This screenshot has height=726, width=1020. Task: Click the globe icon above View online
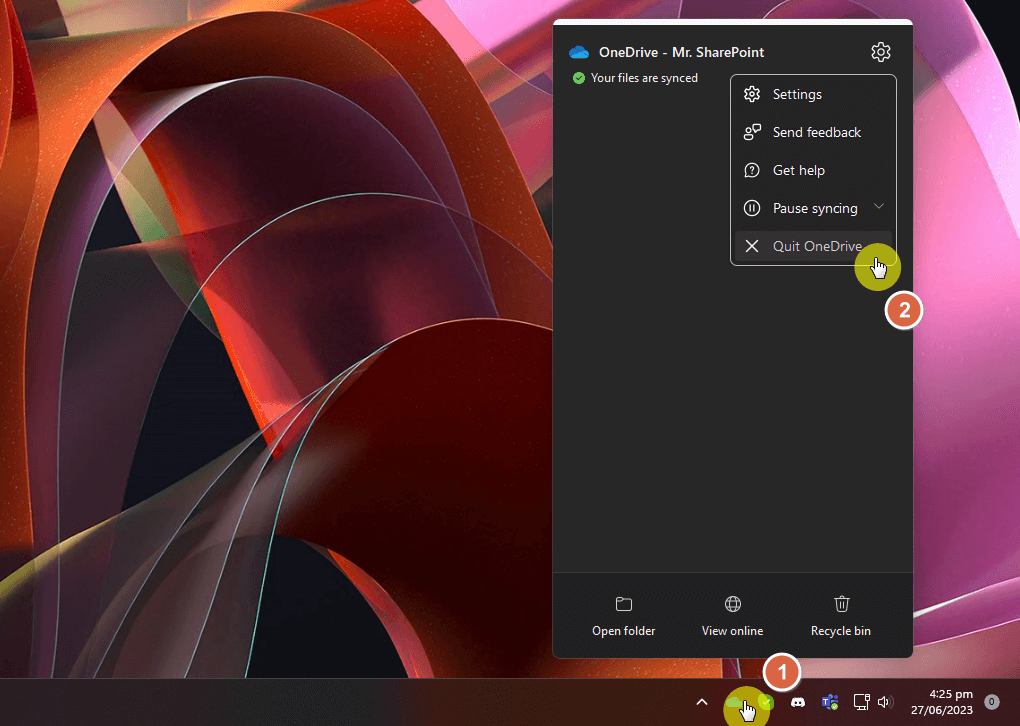pos(732,604)
